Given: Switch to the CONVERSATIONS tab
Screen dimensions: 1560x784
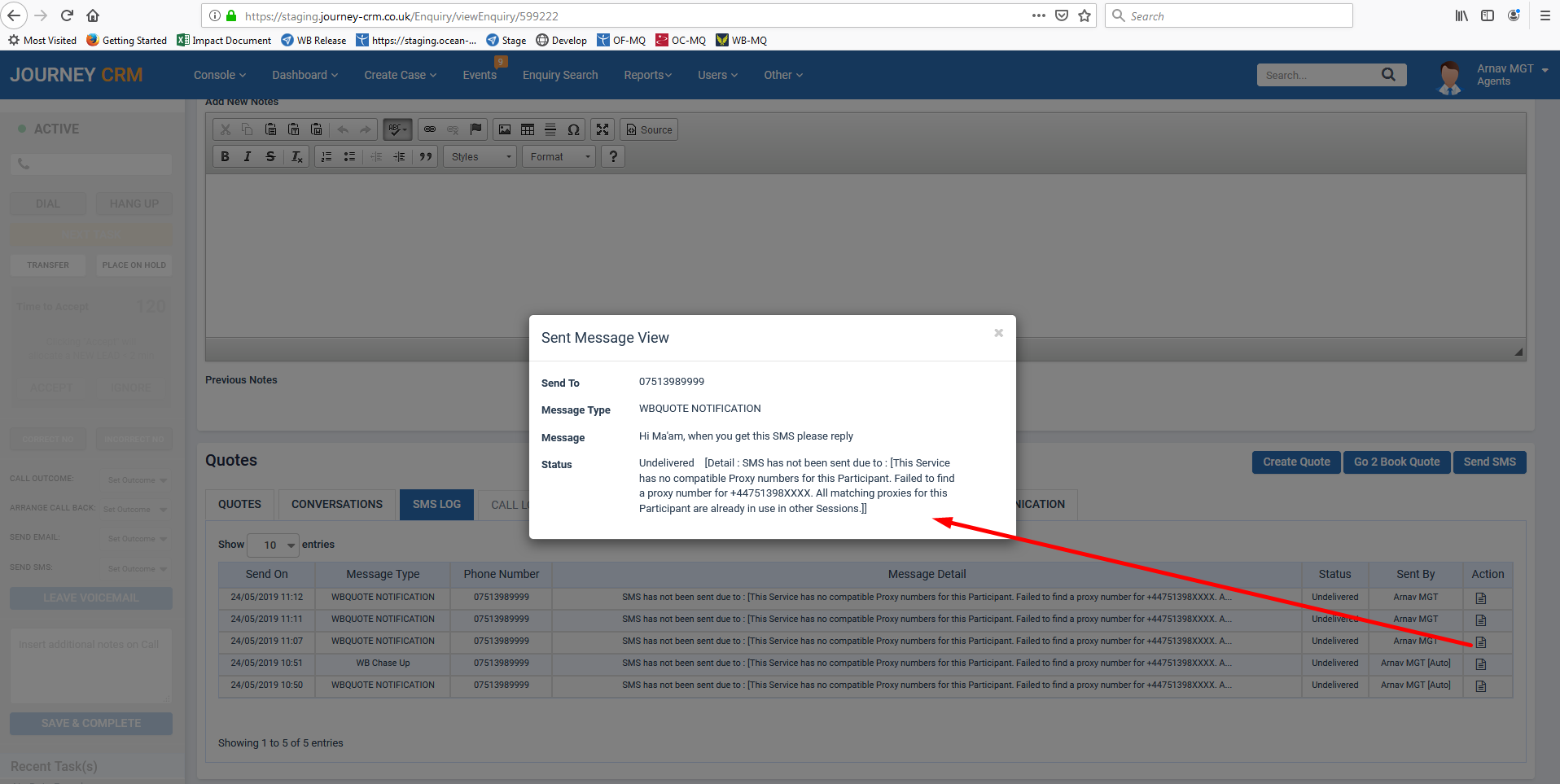Looking at the screenshot, I should click(x=337, y=505).
